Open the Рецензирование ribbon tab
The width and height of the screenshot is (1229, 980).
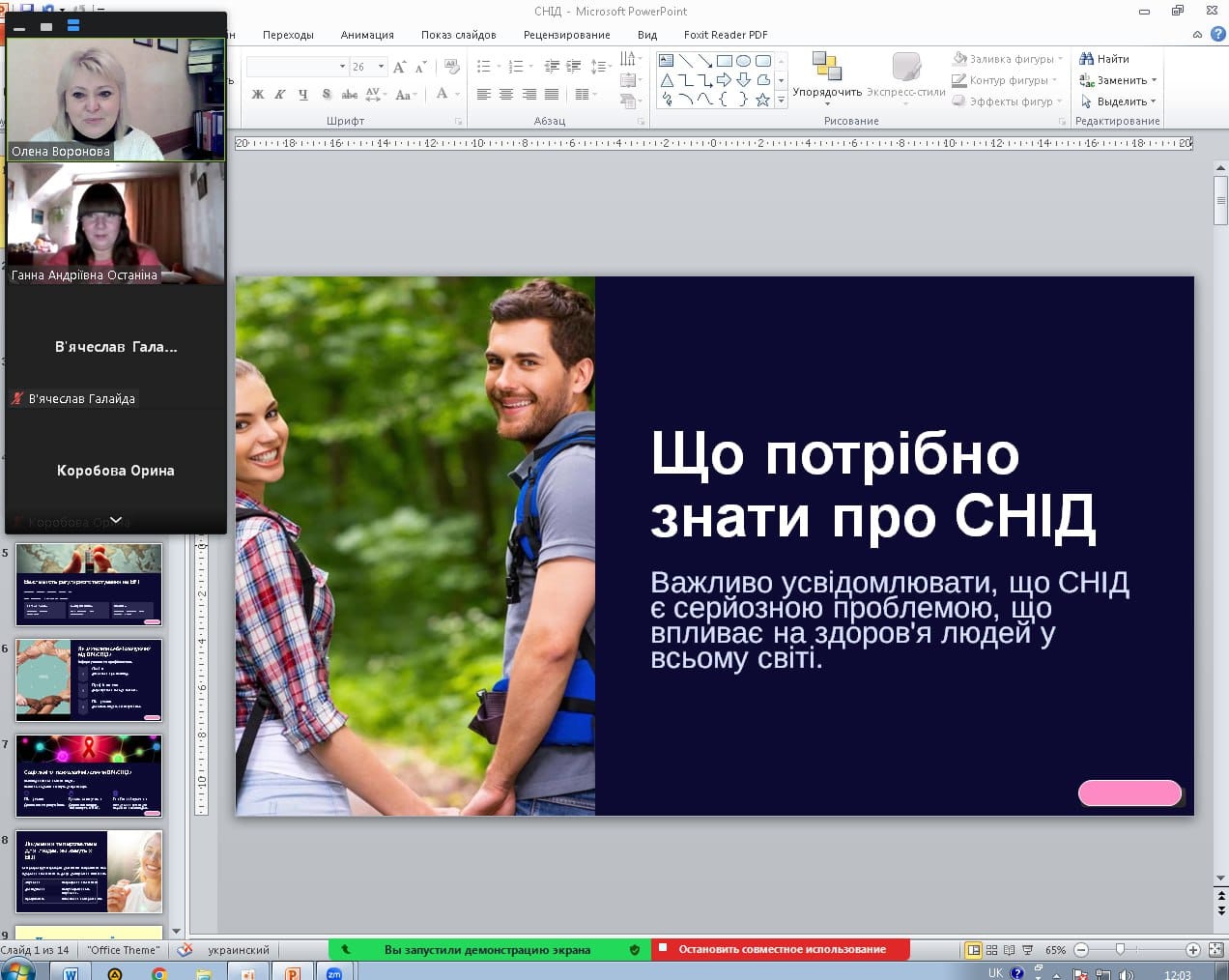click(x=566, y=35)
